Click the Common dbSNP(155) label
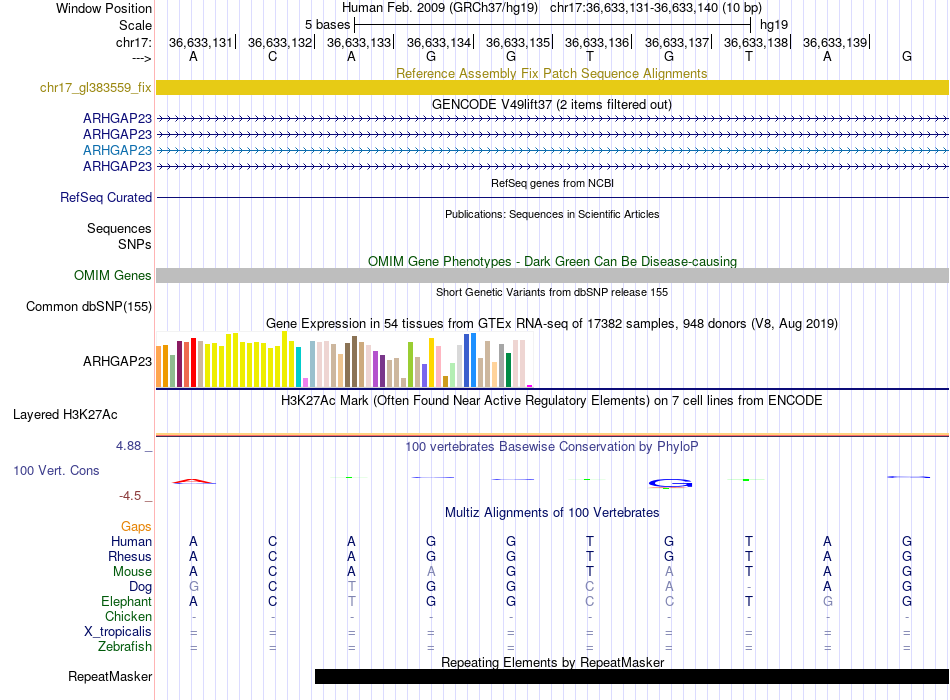The height and width of the screenshot is (700, 950). [x=88, y=306]
